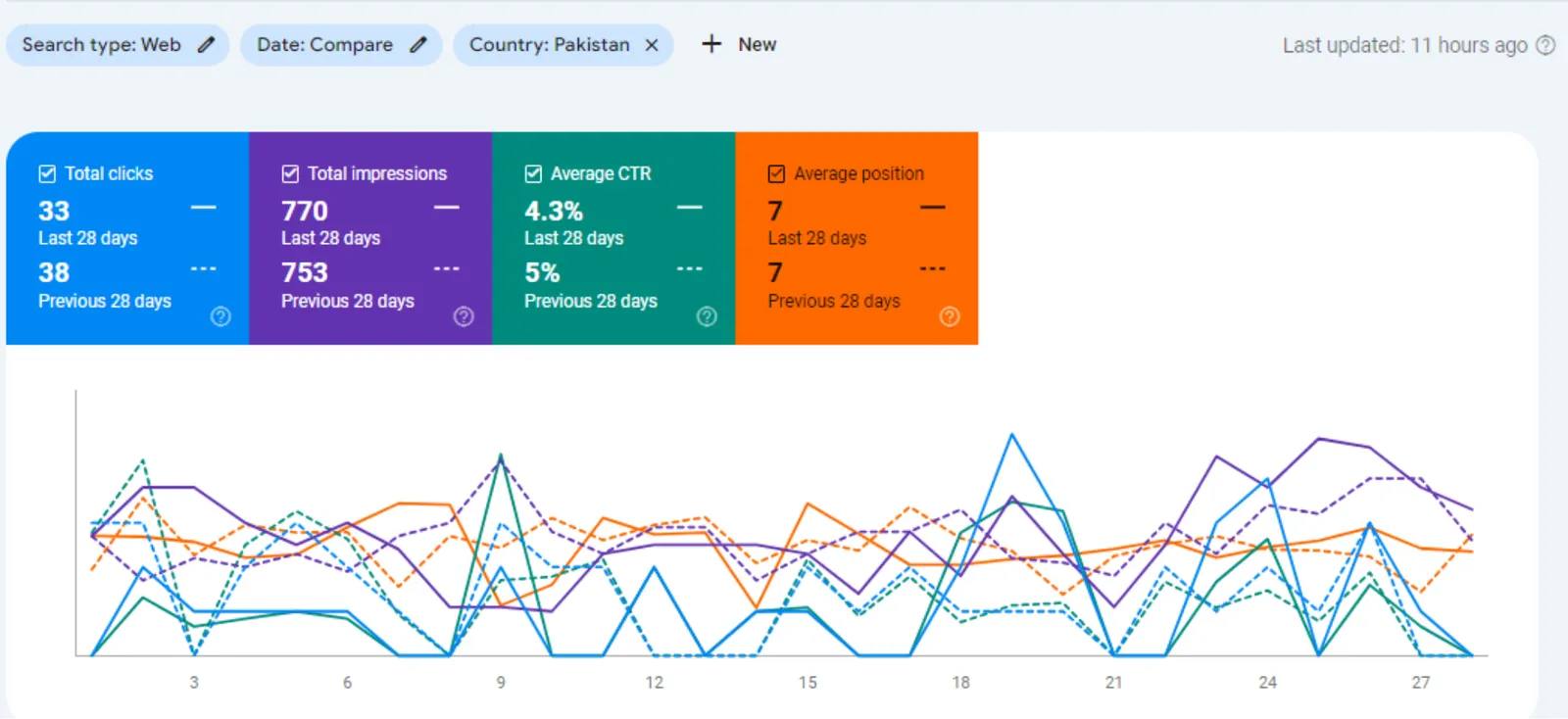The width and height of the screenshot is (1568, 719).
Task: Uncheck the Total impressions checkbox
Action: click(x=290, y=173)
